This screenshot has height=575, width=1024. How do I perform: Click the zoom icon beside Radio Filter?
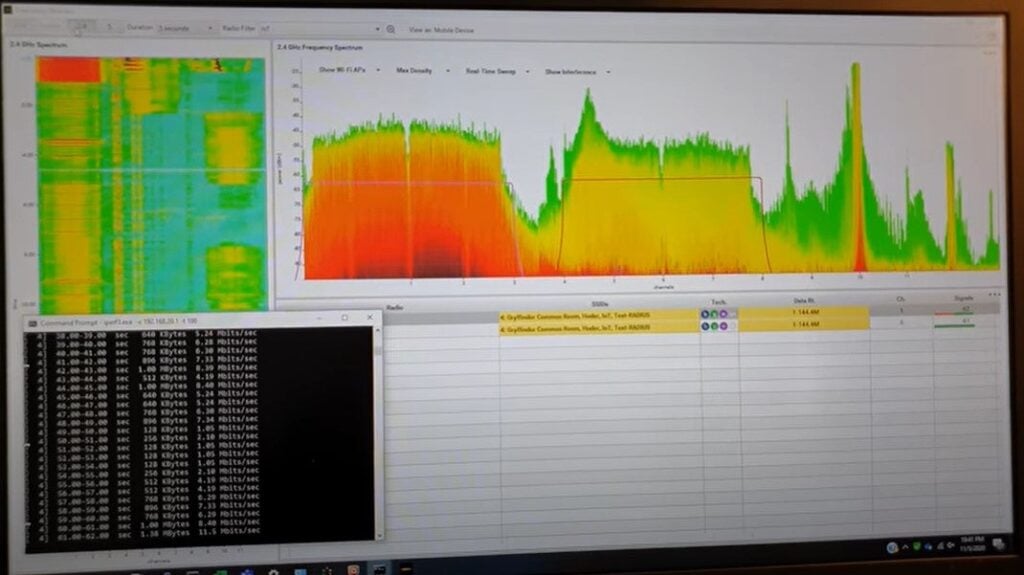[x=391, y=29]
